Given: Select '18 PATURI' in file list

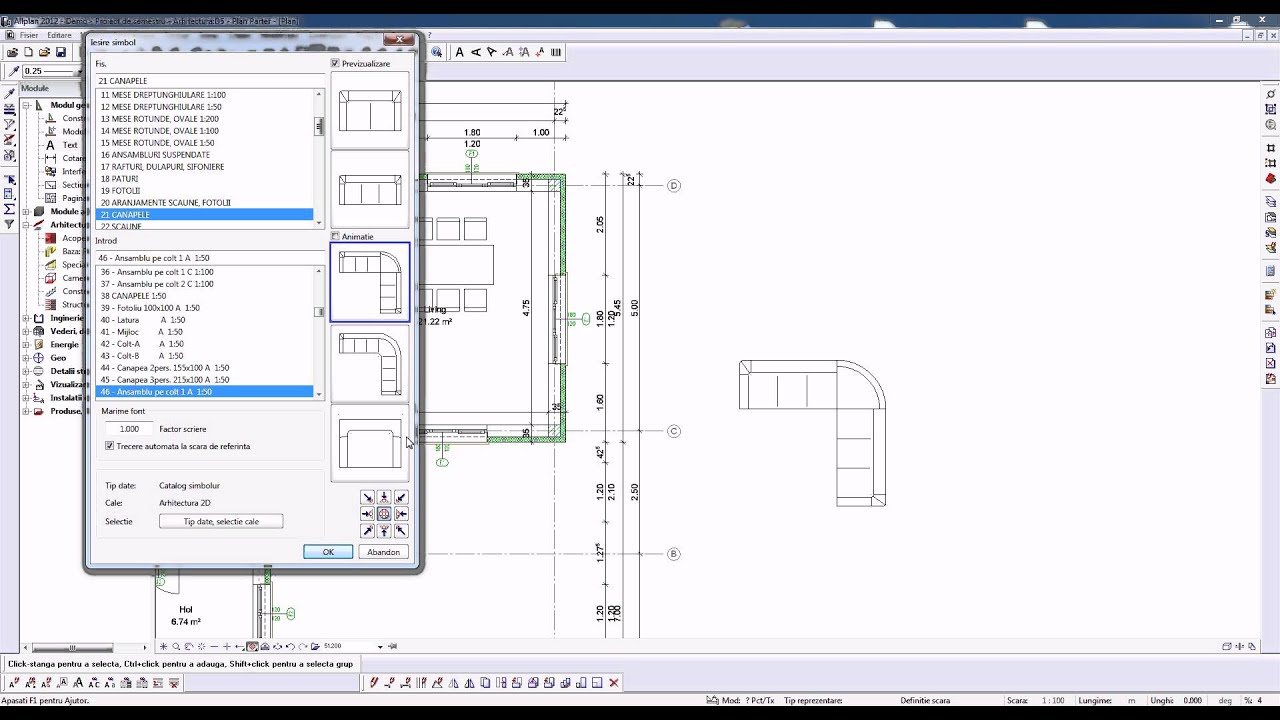Looking at the screenshot, I should click(205, 179).
